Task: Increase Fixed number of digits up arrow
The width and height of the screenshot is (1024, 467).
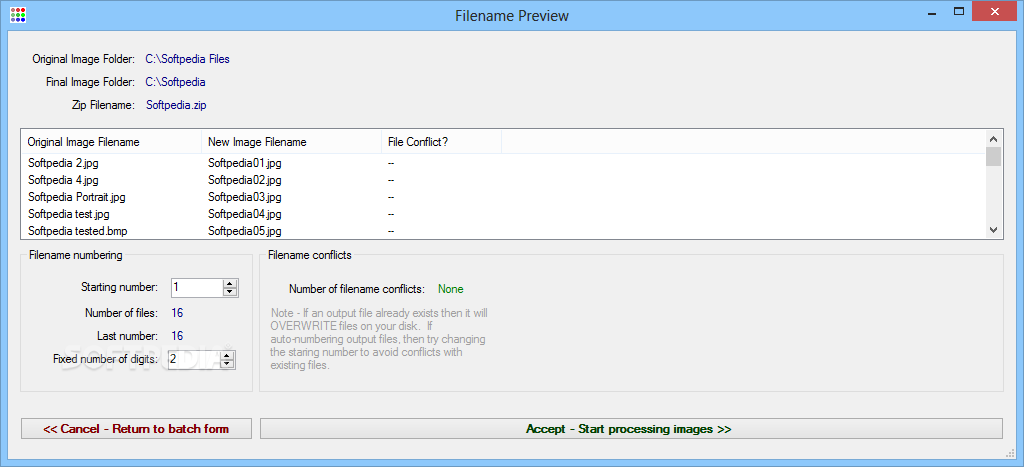Action: pyautogui.click(x=227, y=356)
